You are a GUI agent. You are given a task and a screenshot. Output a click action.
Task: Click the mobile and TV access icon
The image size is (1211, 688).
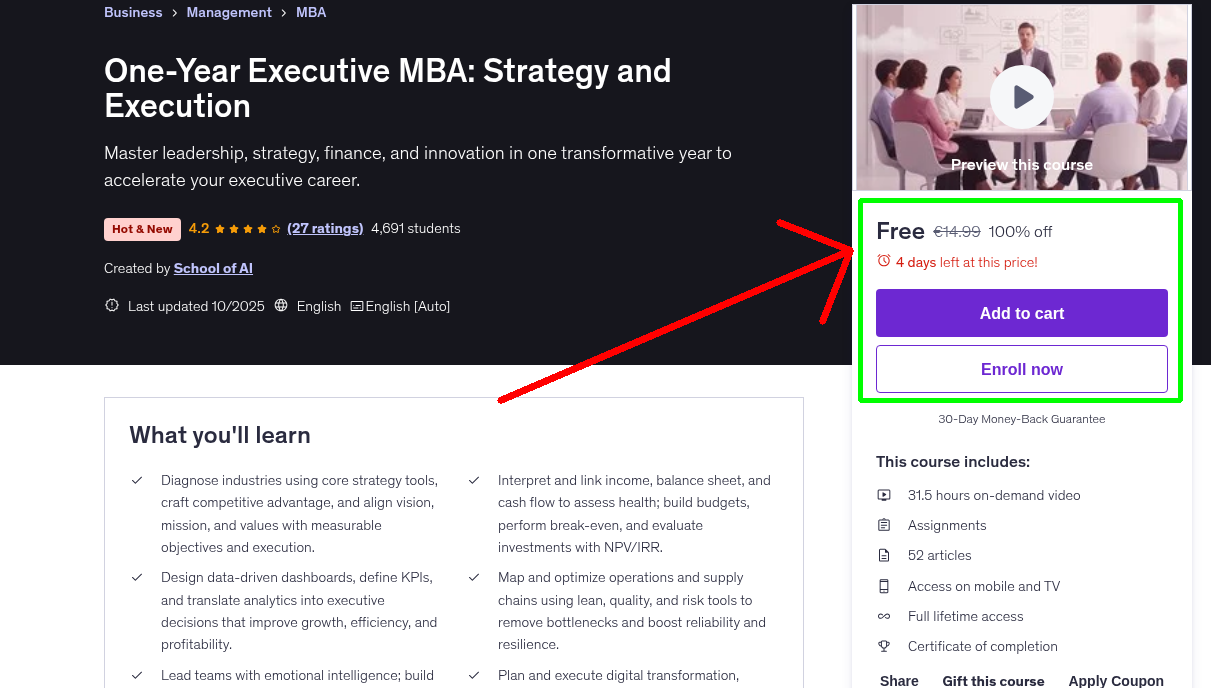pyautogui.click(x=884, y=585)
